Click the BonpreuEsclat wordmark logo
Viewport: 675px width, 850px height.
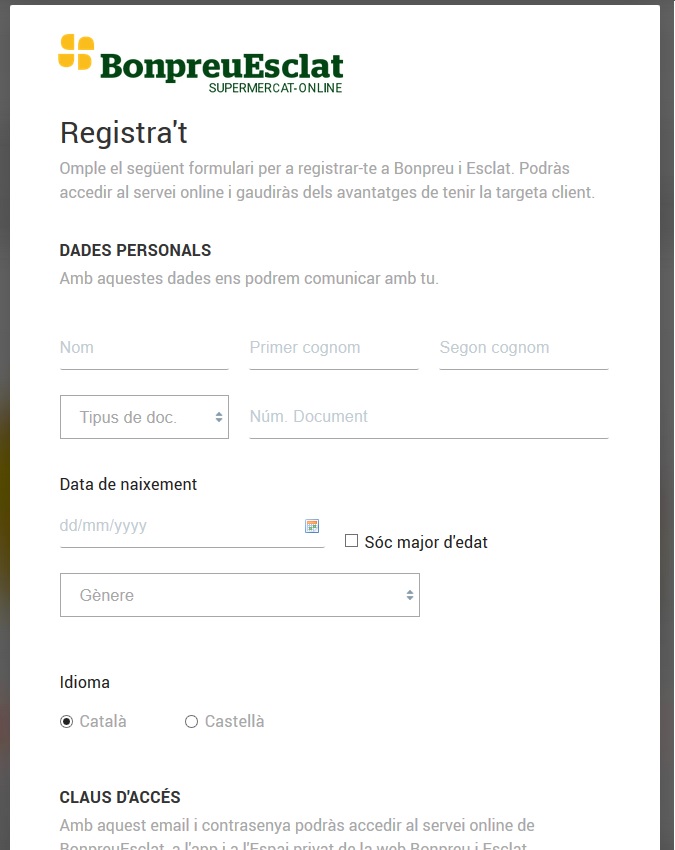221,66
